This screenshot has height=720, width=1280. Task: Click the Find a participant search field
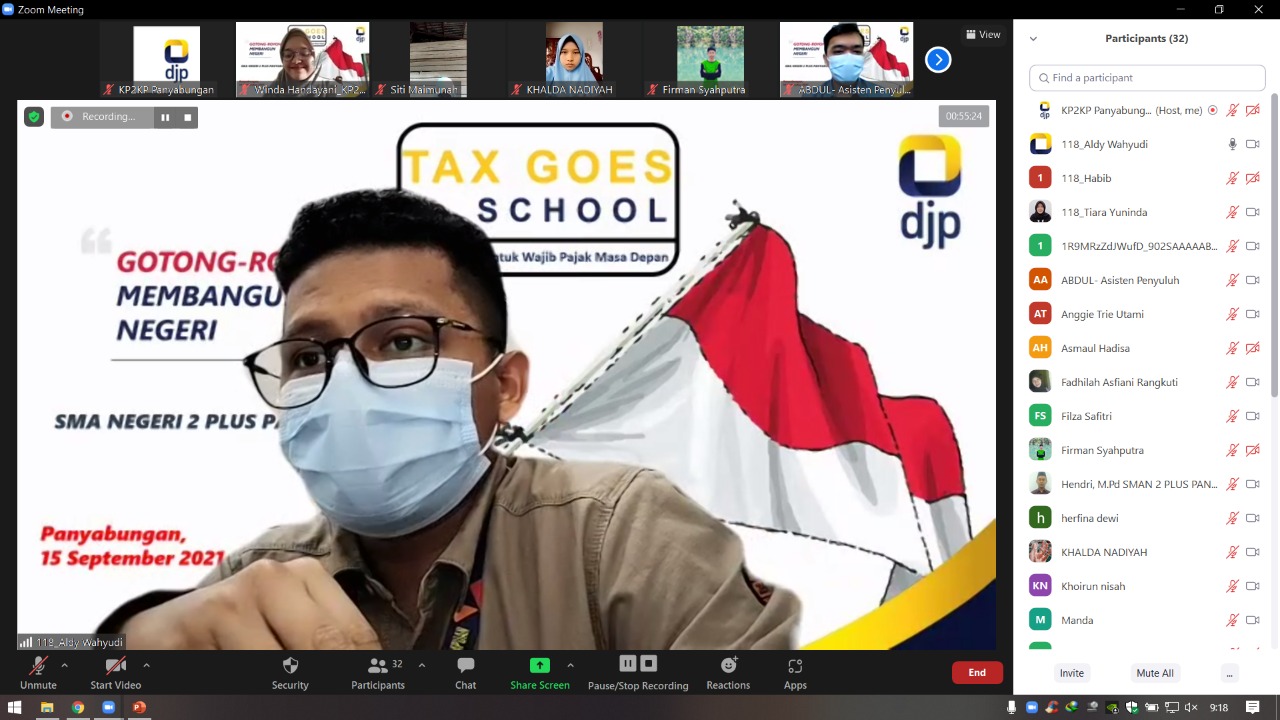(1147, 78)
